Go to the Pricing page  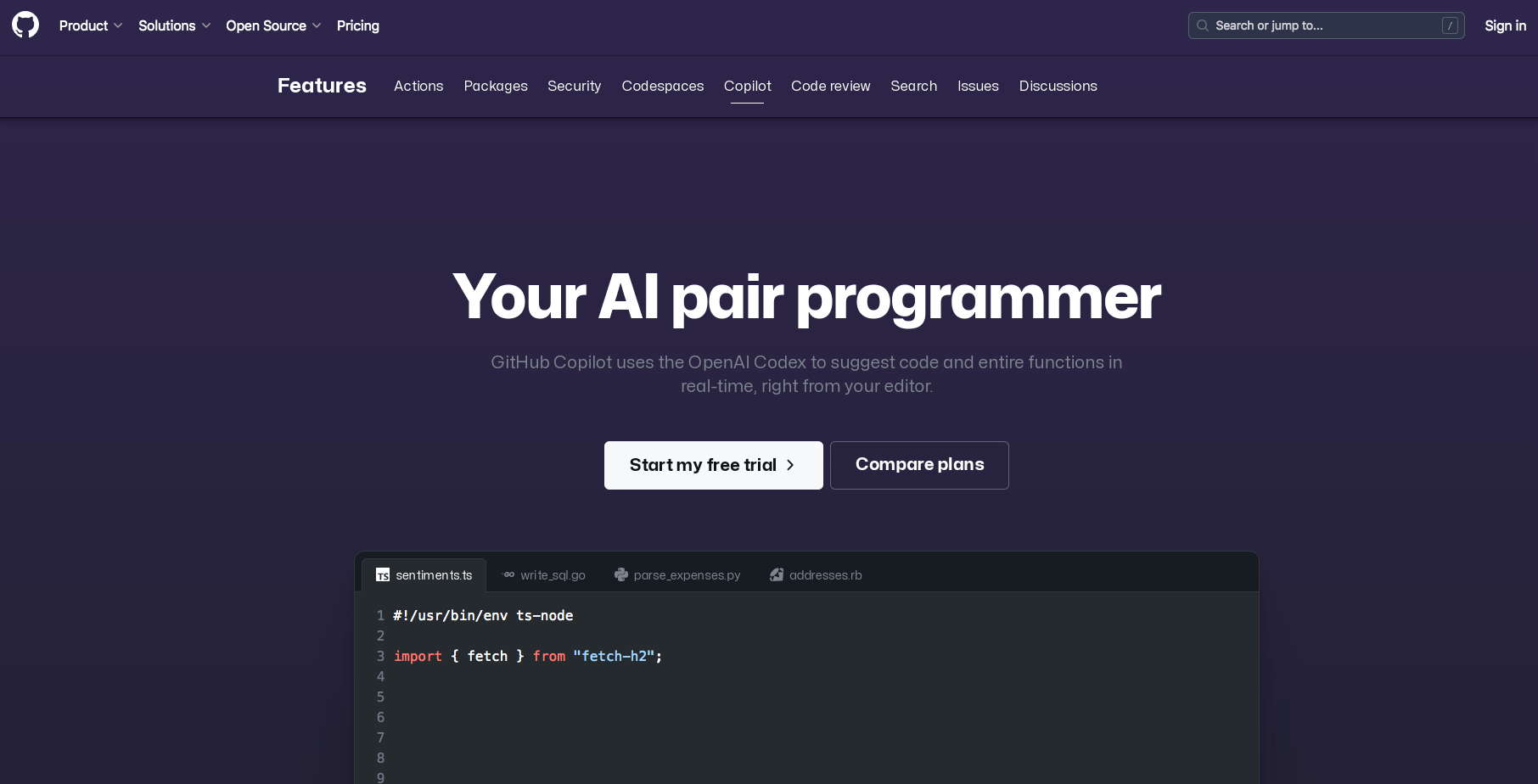click(358, 25)
